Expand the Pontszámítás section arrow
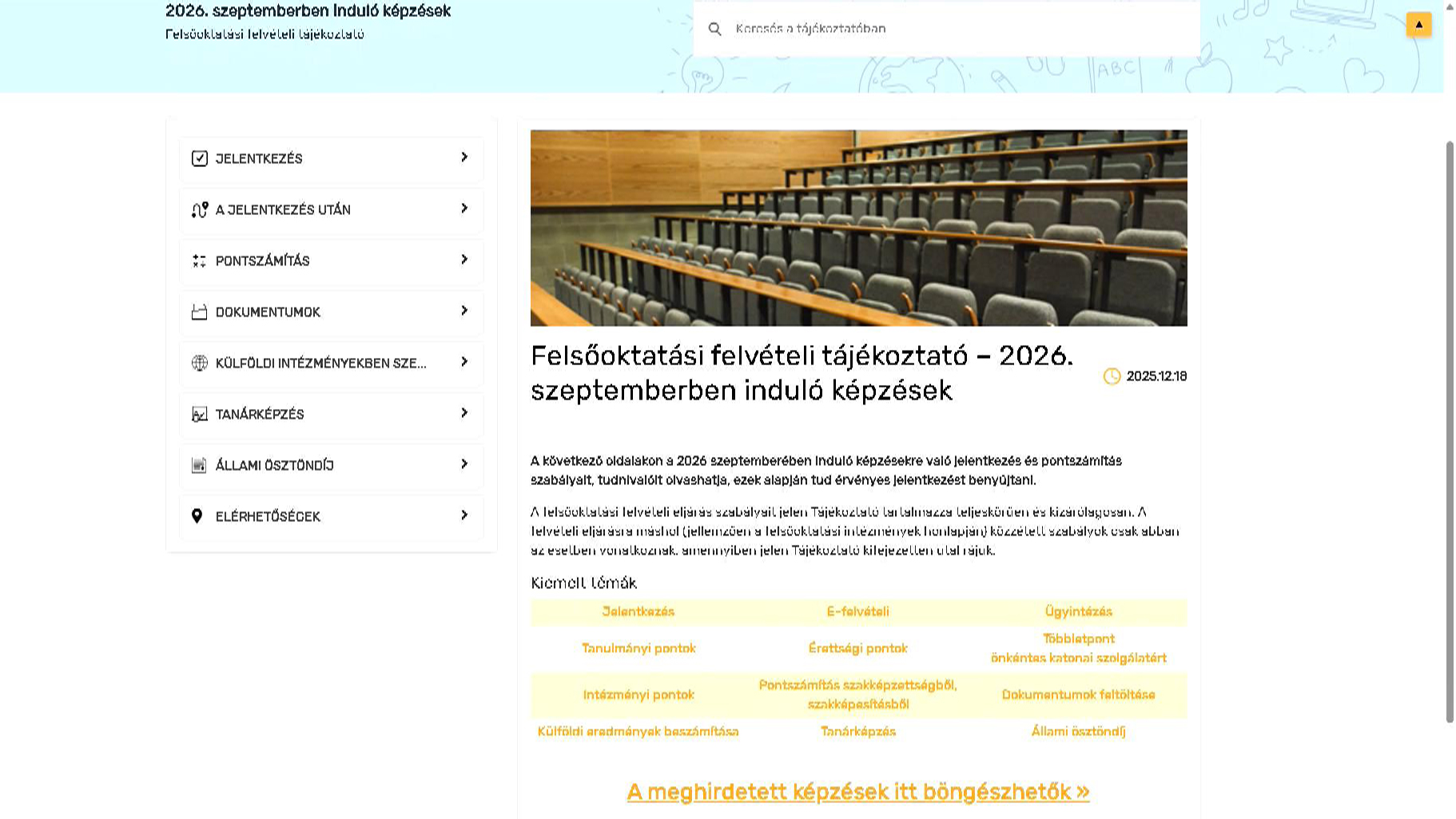This screenshot has height=819, width=1456. (x=464, y=260)
